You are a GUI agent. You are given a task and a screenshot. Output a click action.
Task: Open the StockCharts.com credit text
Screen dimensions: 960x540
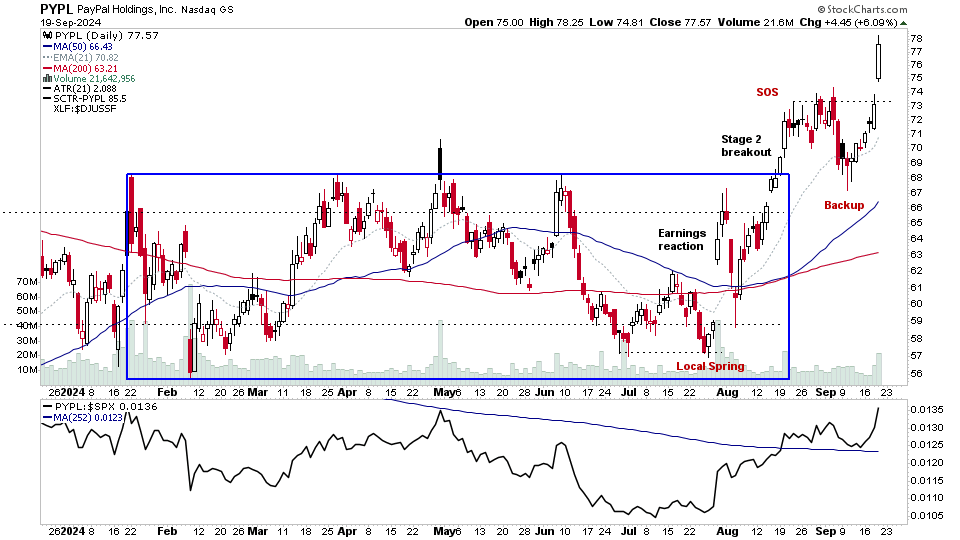pyautogui.click(x=862, y=9)
